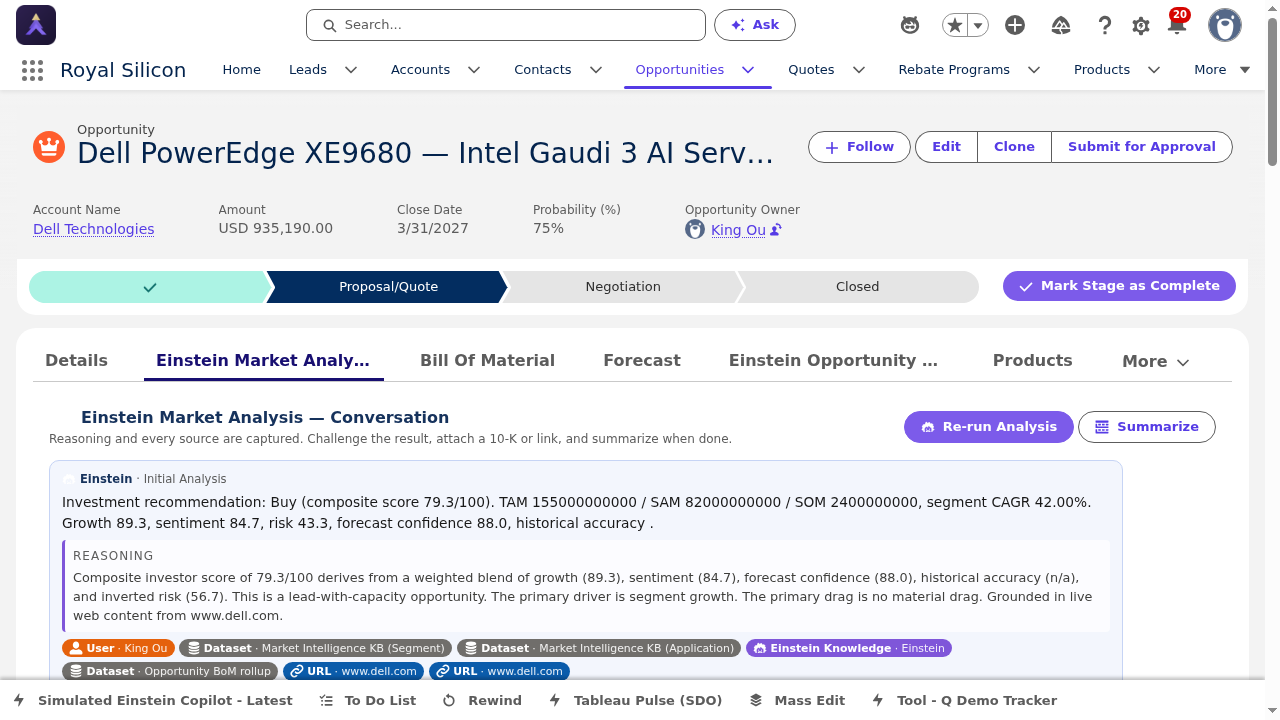1280x720 pixels.
Task: Switch to Einstein Opportunity tab
Action: pos(833,361)
